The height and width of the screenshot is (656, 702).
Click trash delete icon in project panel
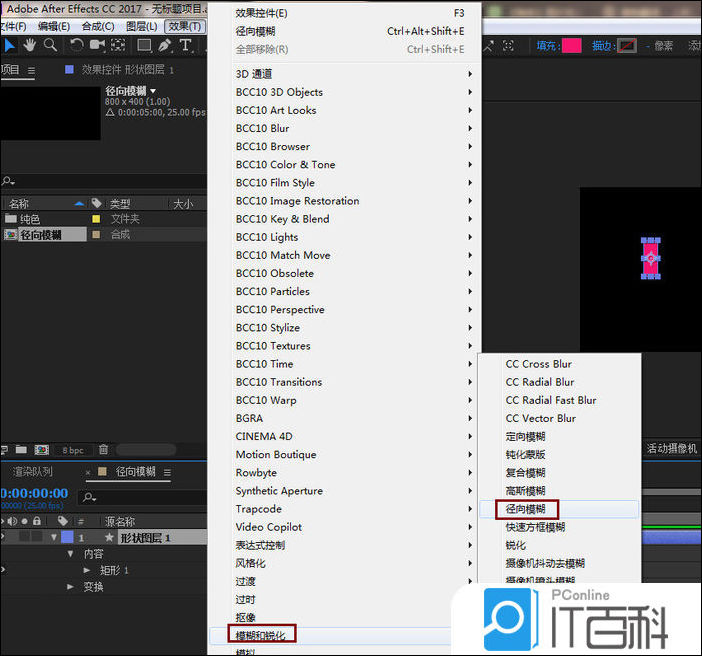(x=103, y=449)
